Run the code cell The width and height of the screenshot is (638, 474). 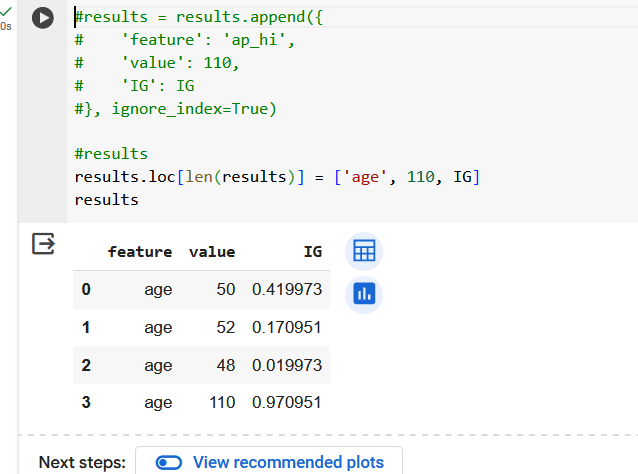pos(43,18)
